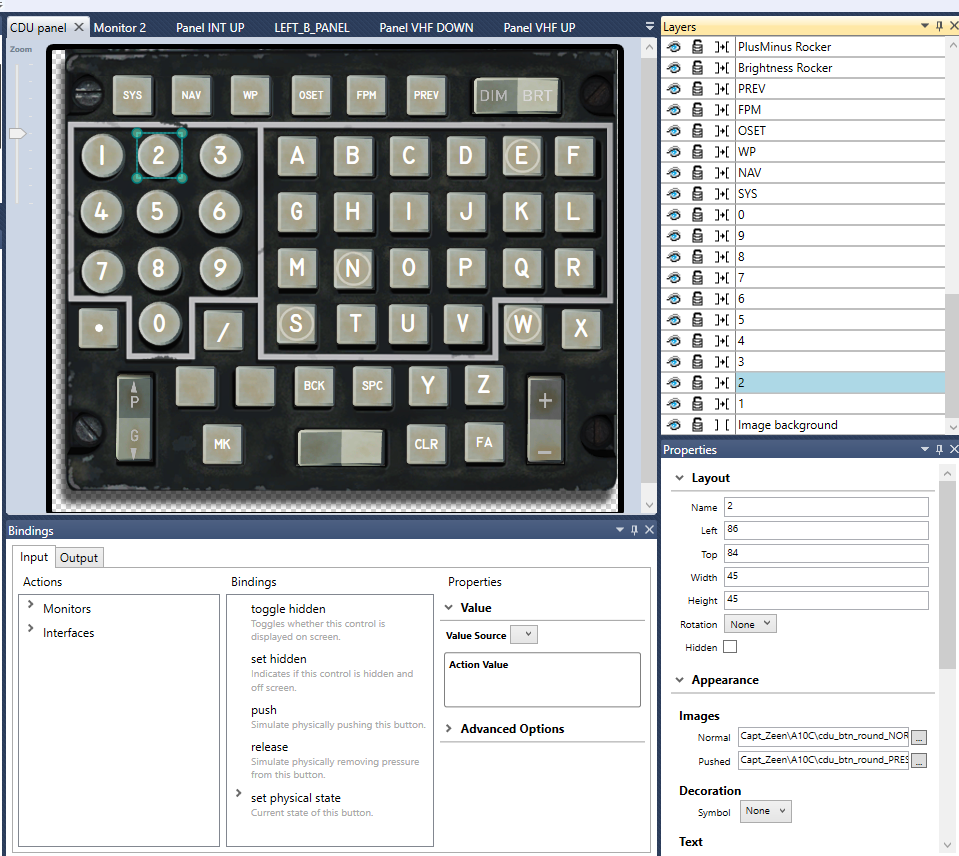Toggle eye icon on PREV layer
Viewport: 959px width, 856px height.
(x=674, y=89)
